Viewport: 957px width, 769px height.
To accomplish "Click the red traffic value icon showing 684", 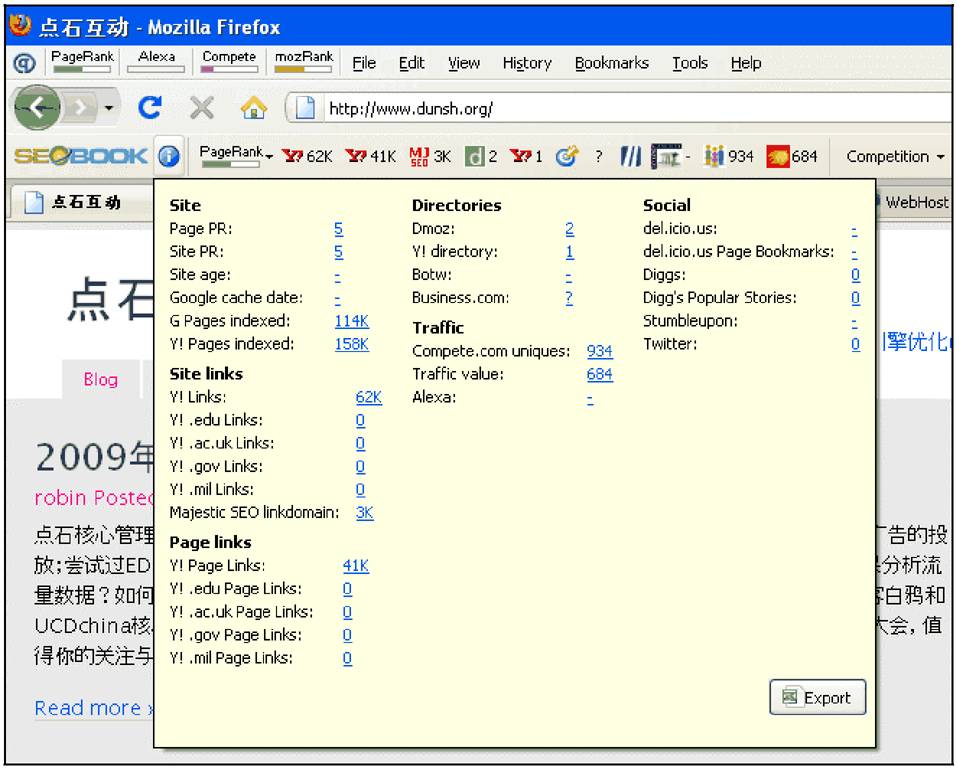I will [778, 157].
